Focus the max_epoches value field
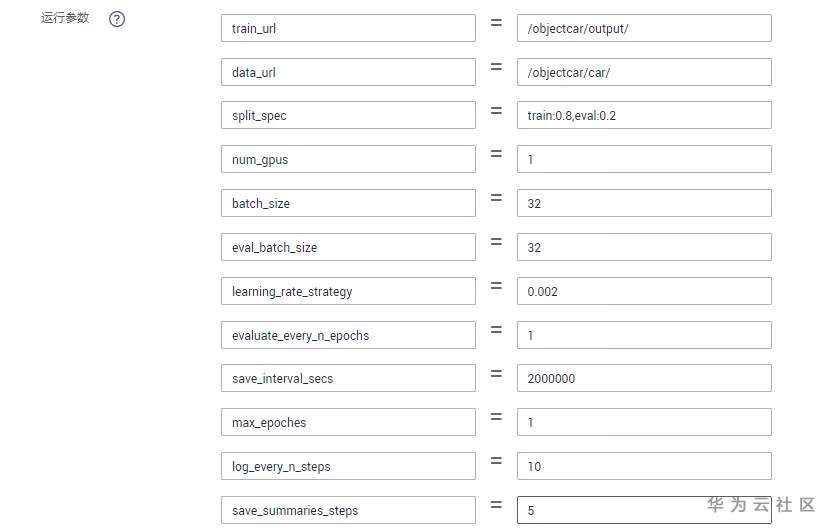This screenshot has height=530, width=828. tap(644, 422)
